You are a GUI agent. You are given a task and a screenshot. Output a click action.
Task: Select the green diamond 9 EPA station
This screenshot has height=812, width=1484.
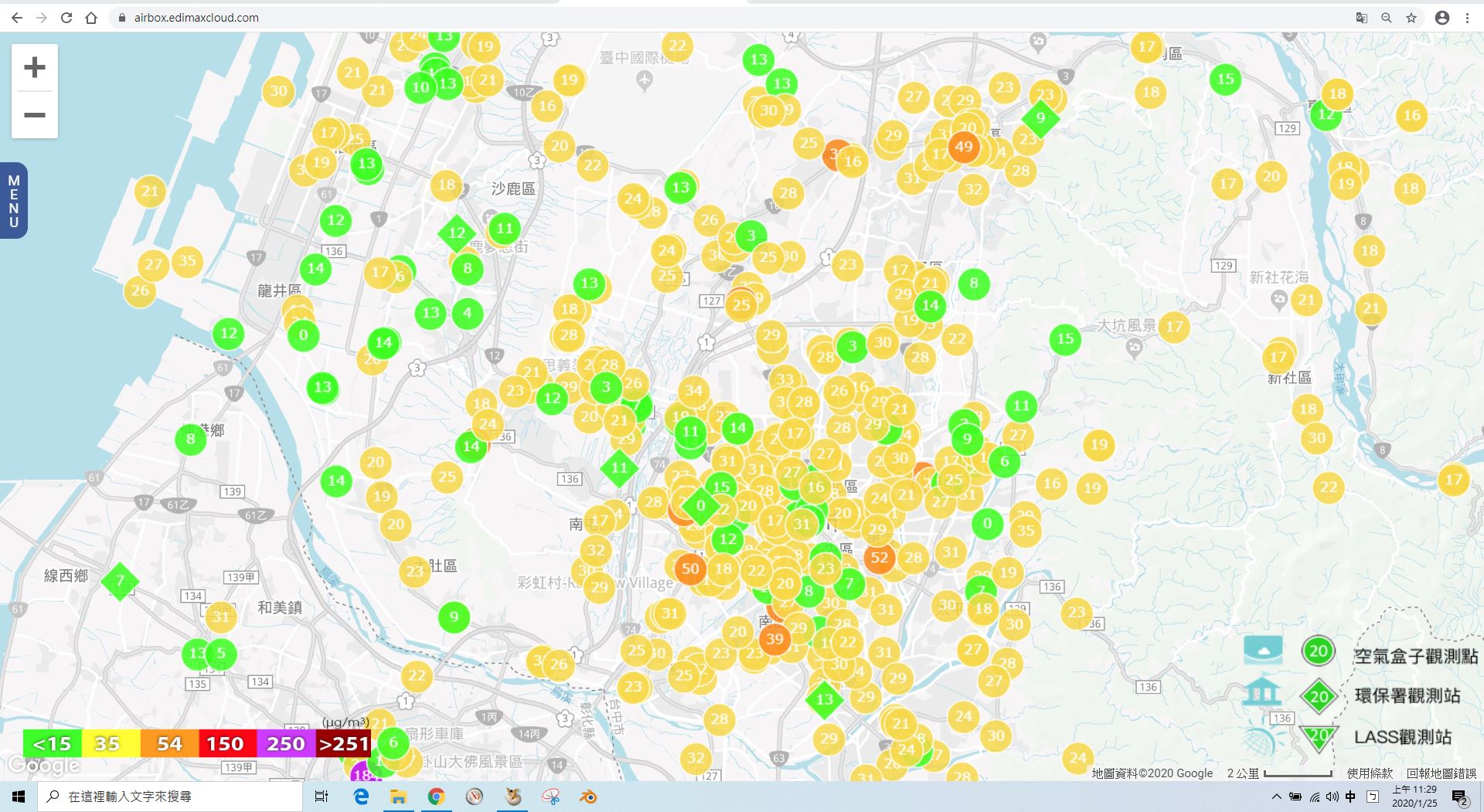(1040, 118)
